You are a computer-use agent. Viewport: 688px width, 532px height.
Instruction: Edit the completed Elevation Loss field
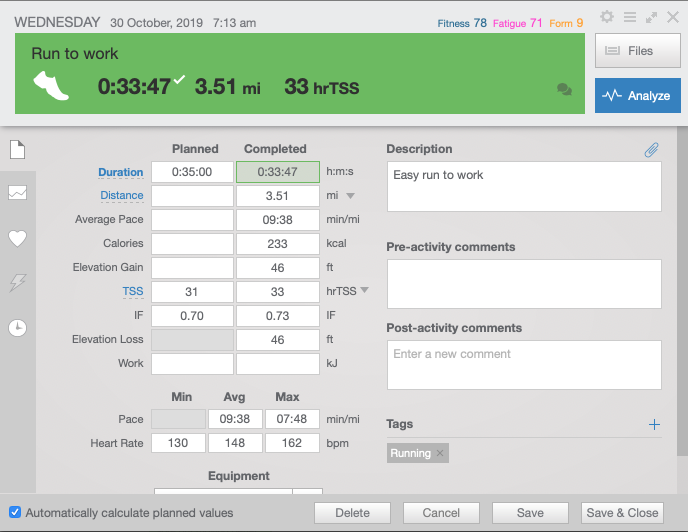tap(278, 340)
